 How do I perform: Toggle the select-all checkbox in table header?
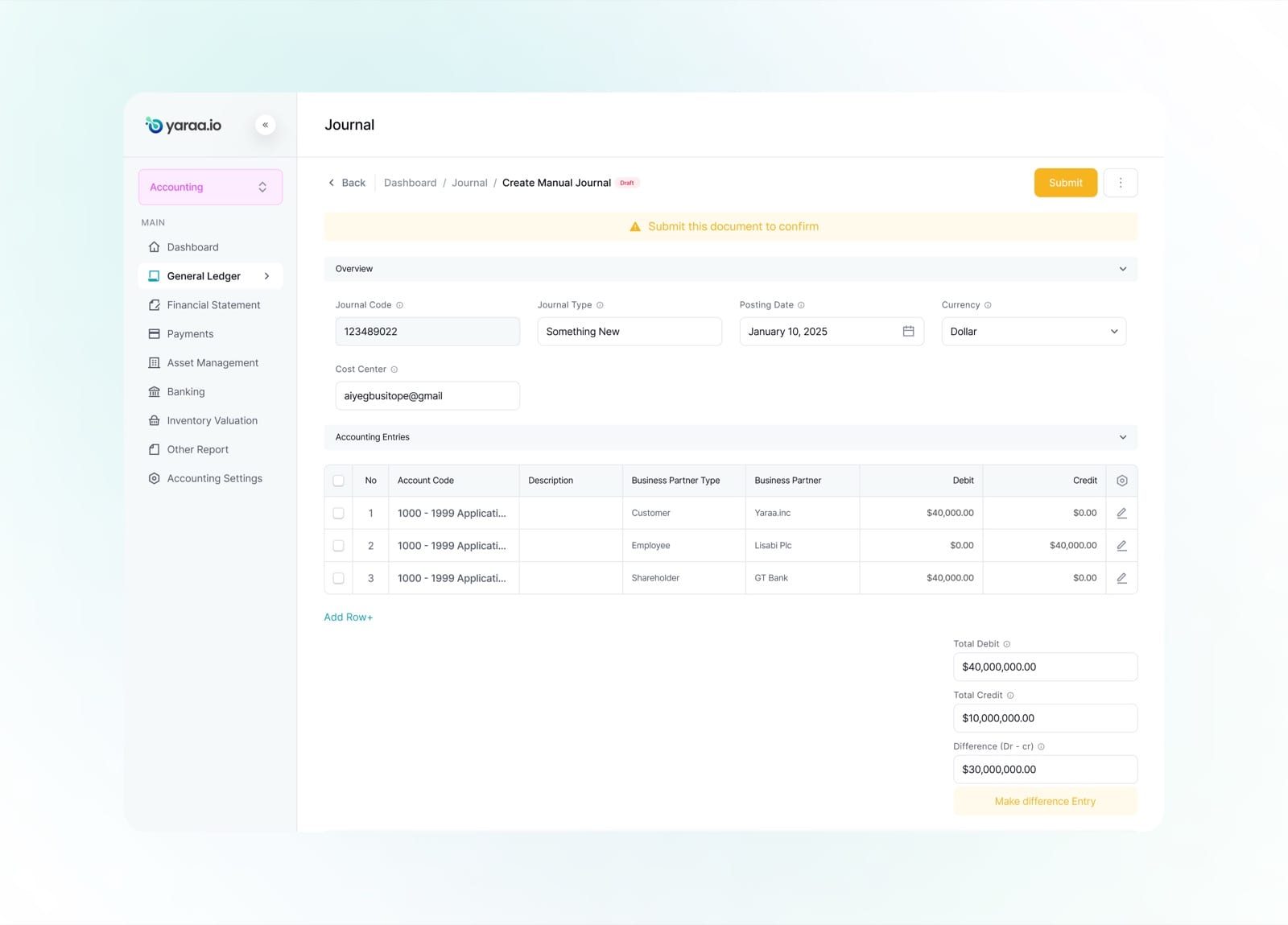tap(339, 481)
